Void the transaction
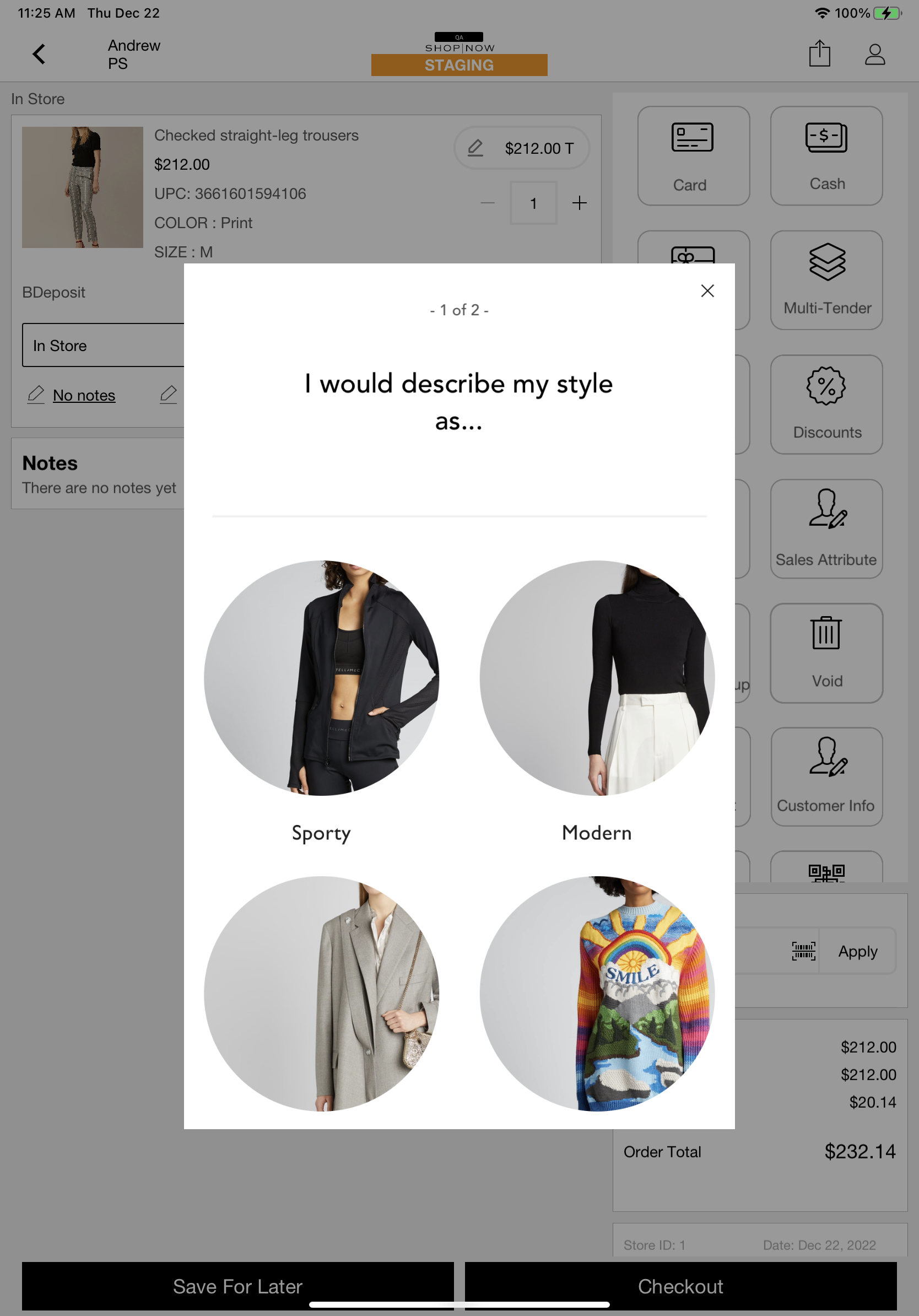This screenshot has height=1316, width=919. 826,653
